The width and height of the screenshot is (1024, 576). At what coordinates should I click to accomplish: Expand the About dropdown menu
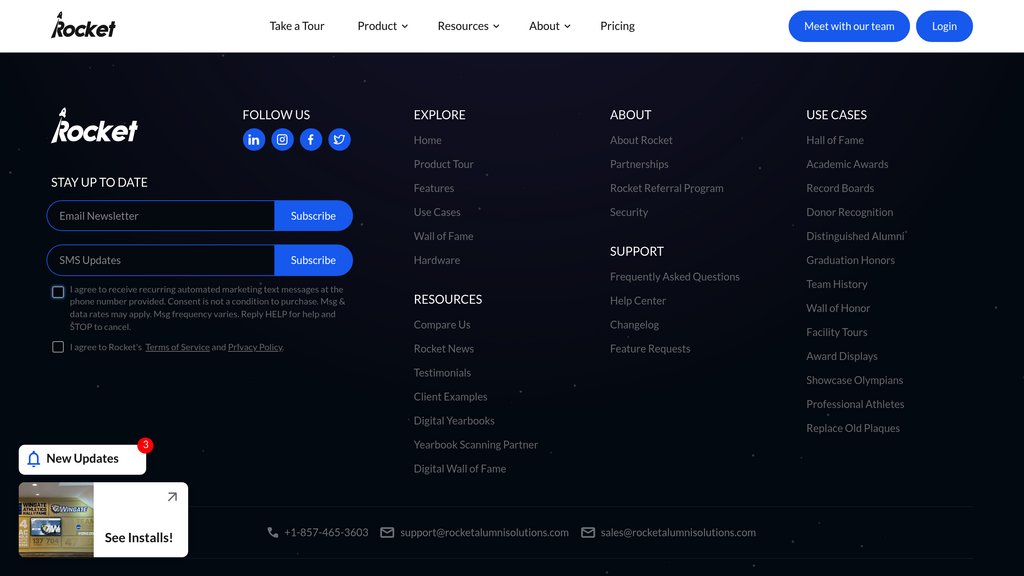tap(549, 26)
